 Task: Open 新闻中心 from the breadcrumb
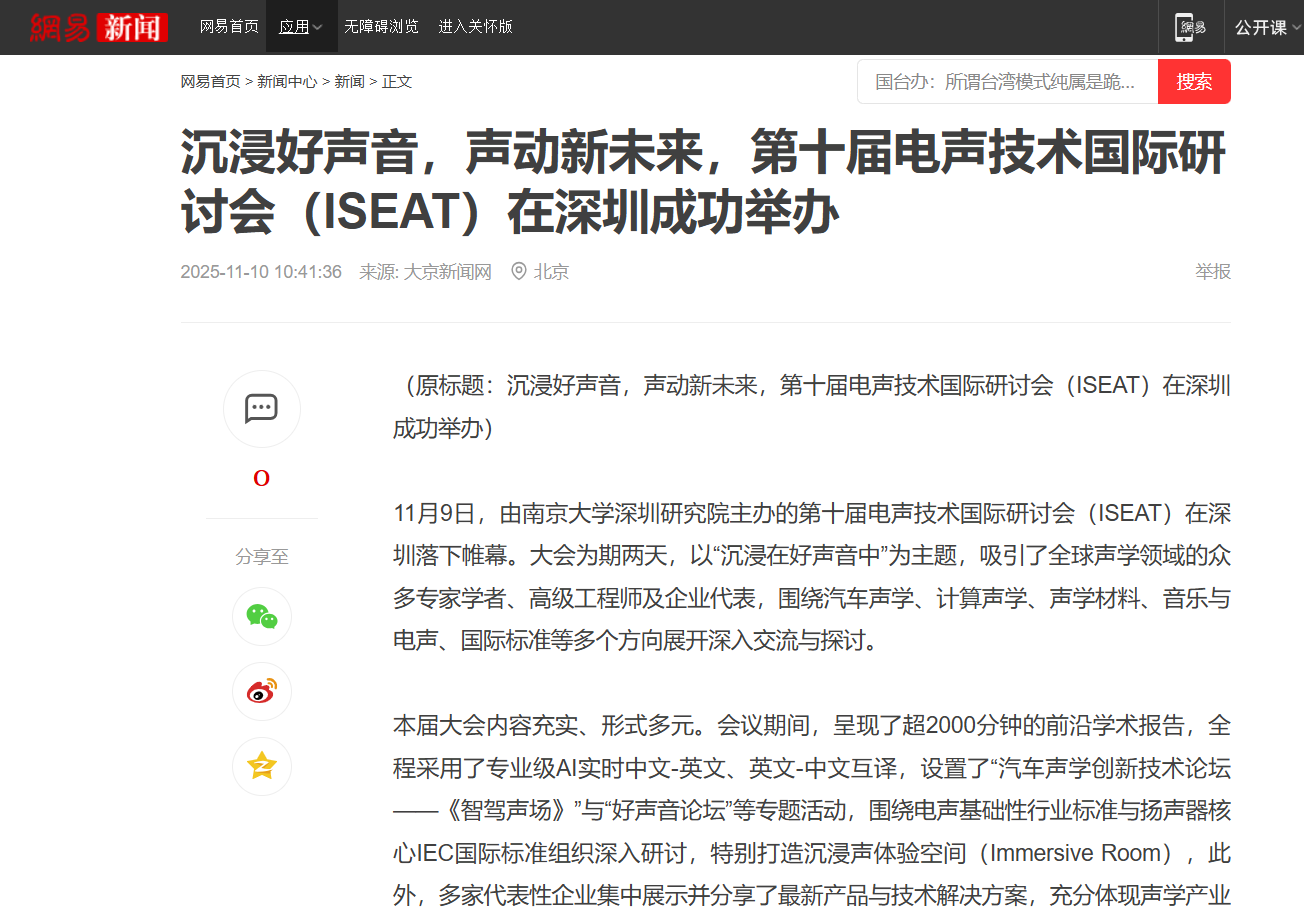click(x=287, y=81)
